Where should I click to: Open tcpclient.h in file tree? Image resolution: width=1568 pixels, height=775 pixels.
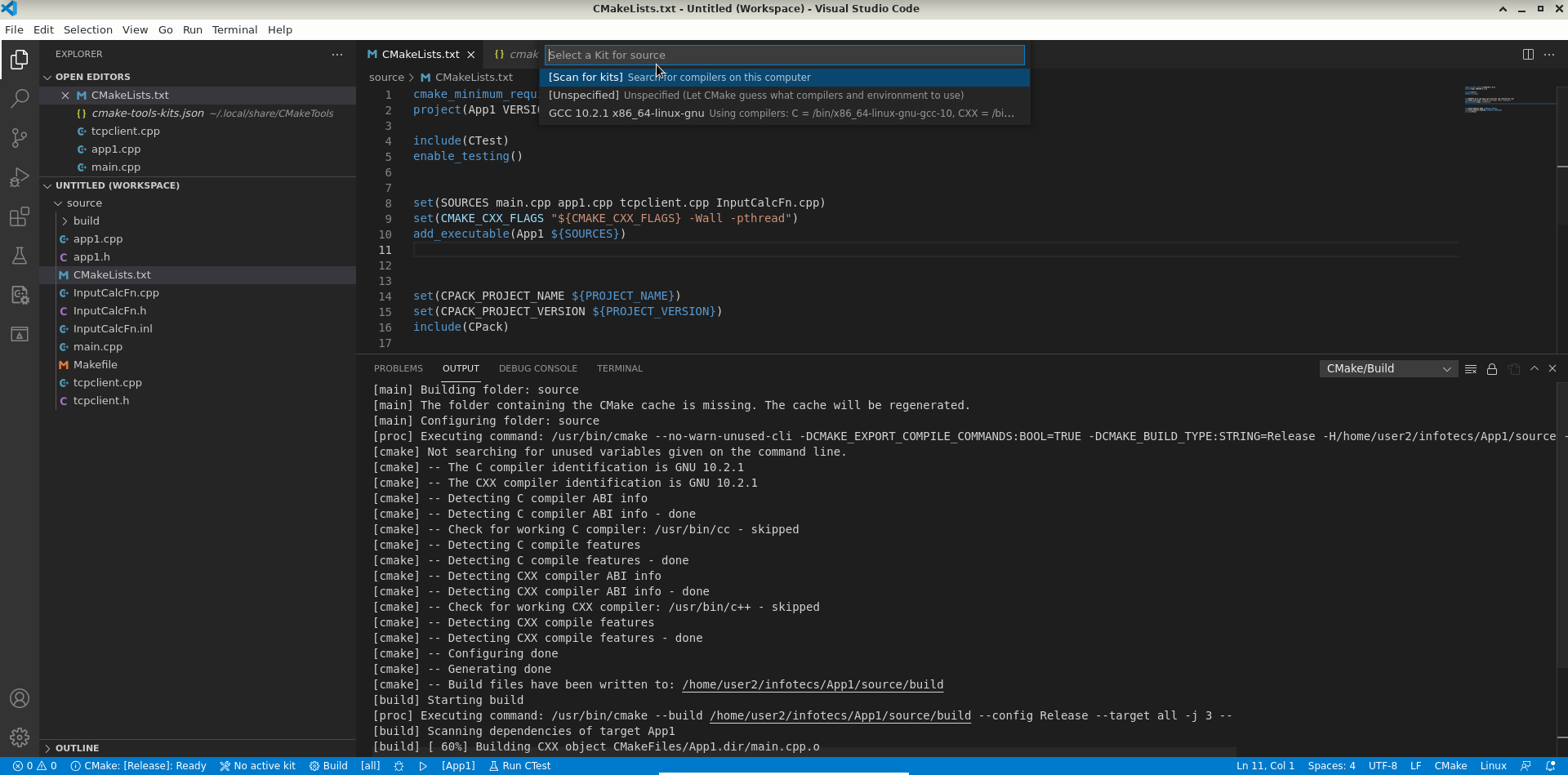pos(198,401)
